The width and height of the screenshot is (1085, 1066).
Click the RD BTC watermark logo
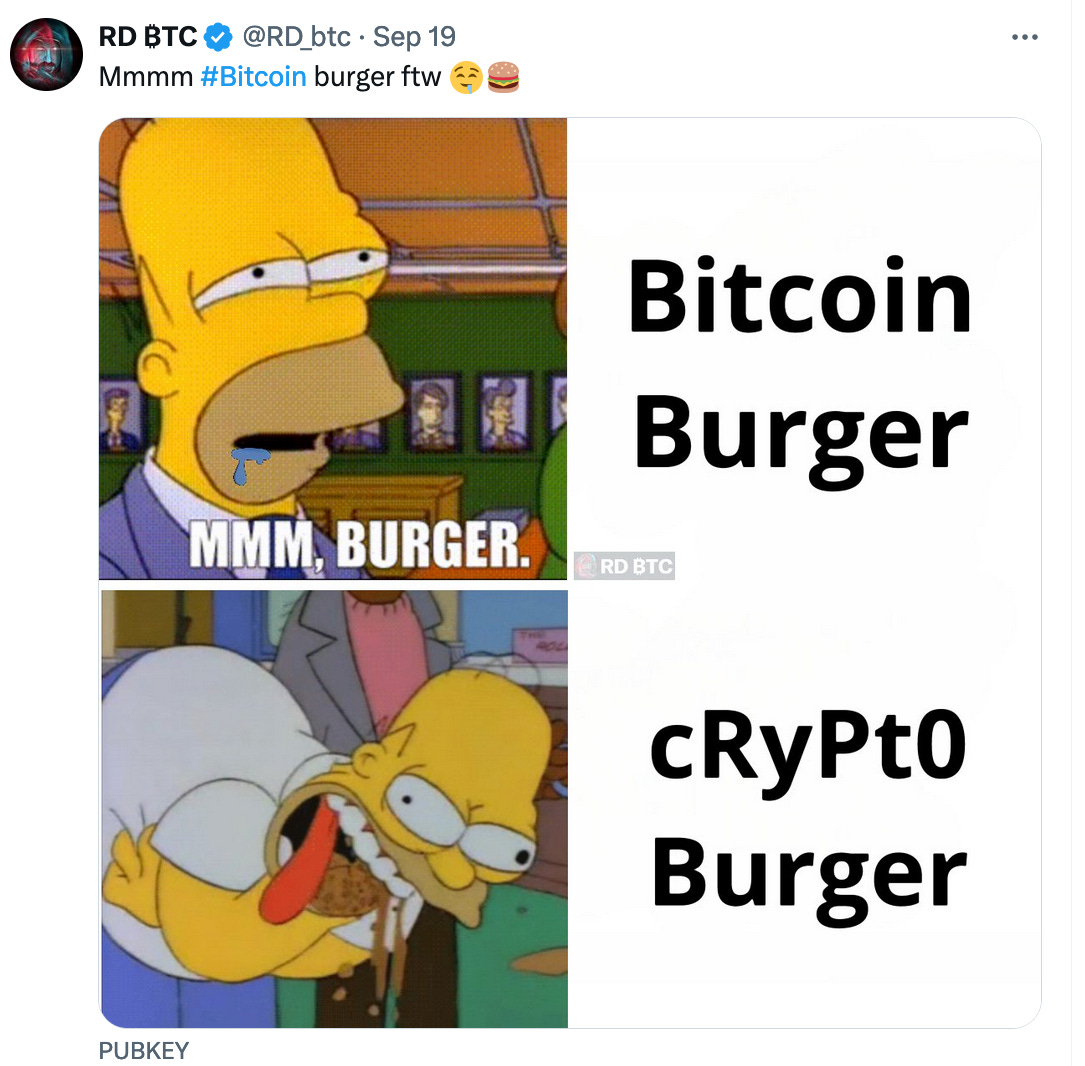coord(624,566)
